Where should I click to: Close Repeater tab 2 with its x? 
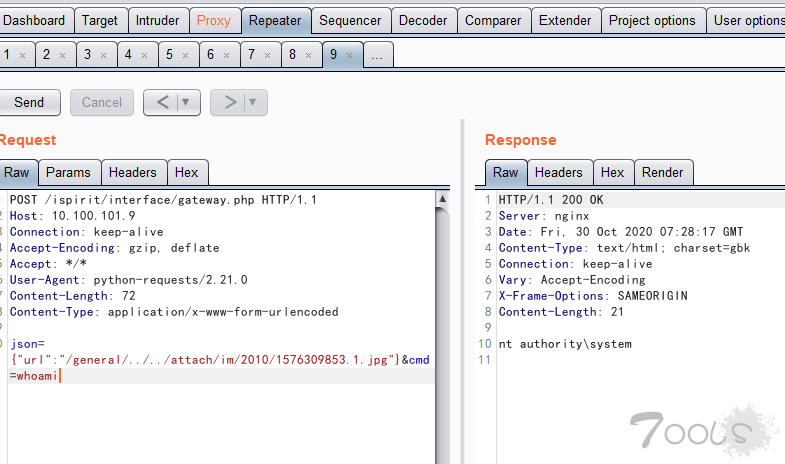(x=63, y=56)
